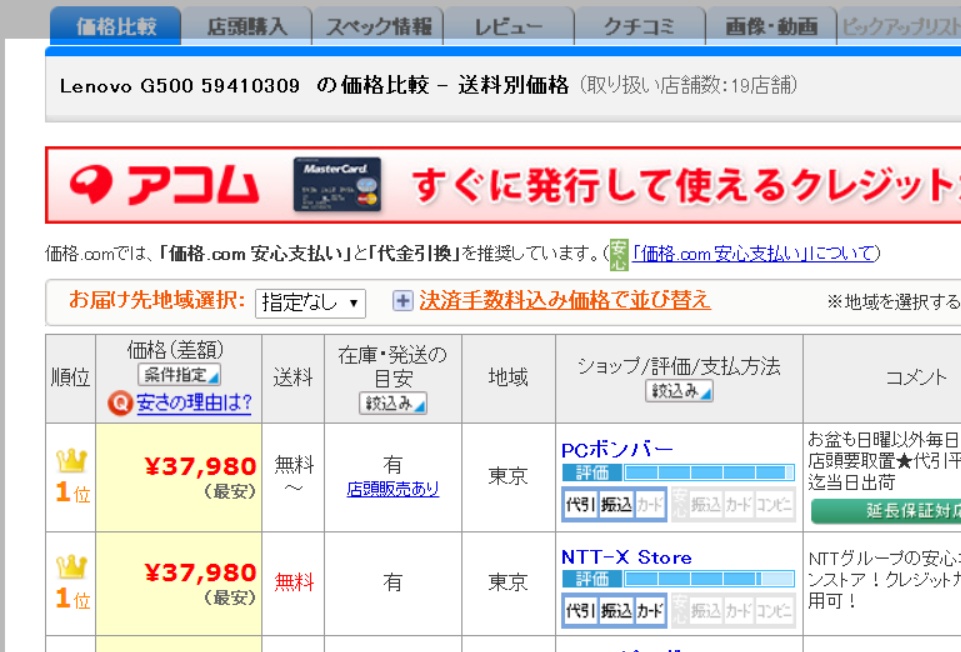Screen dimensions: 961x652
Task: Open 絞込み filter under ショップ/評価/支払方法
Action: (679, 391)
